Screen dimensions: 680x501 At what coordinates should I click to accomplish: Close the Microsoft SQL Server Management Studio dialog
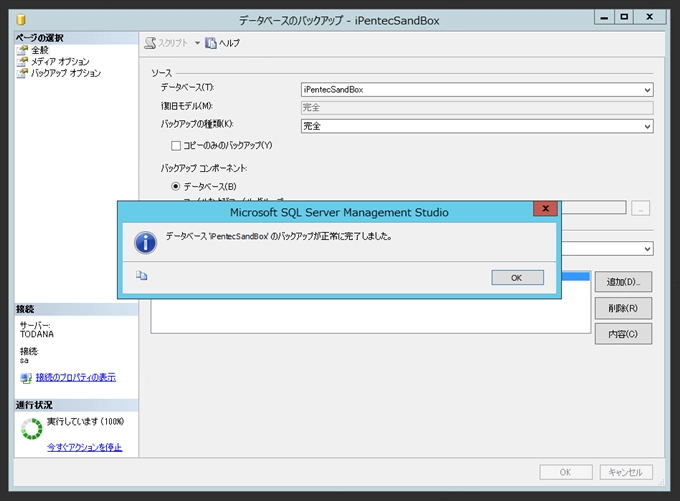pyautogui.click(x=546, y=209)
